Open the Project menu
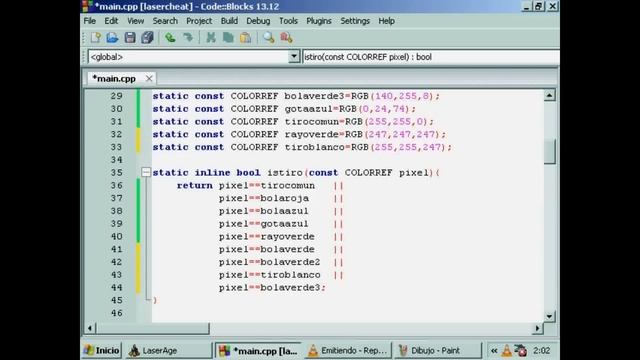Screen dimensions: 640x360 click(199, 21)
